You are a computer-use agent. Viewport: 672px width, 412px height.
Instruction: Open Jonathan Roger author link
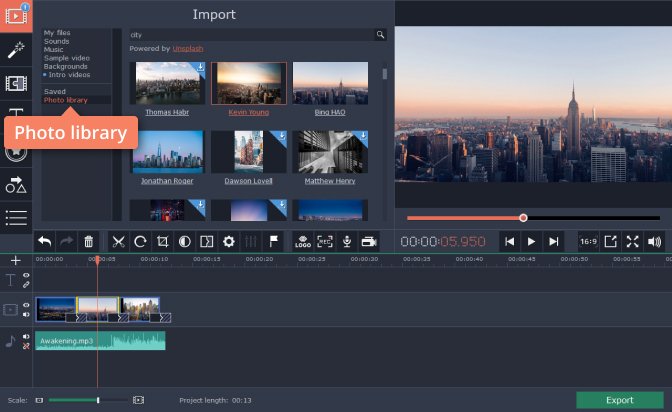(167, 181)
